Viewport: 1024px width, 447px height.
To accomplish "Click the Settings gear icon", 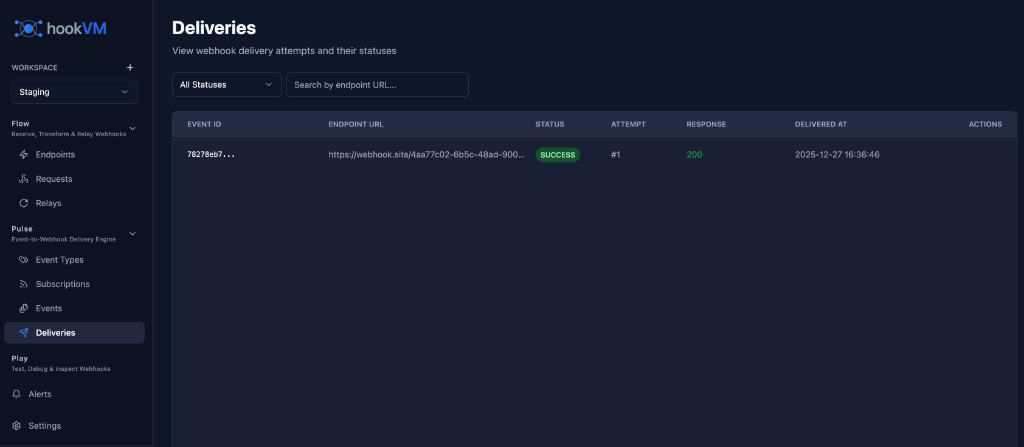I will click(x=16, y=426).
